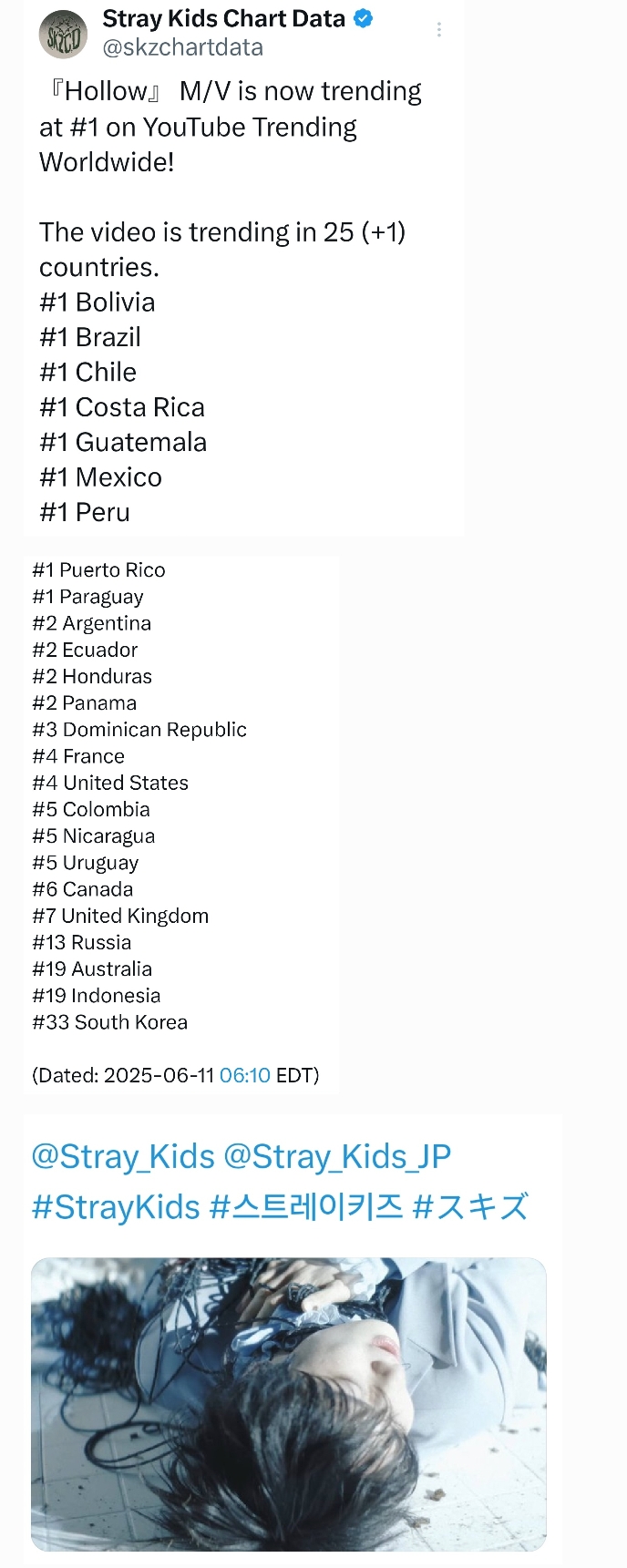Click the blue verified badge
The width and height of the screenshot is (627, 1568).
(x=363, y=18)
